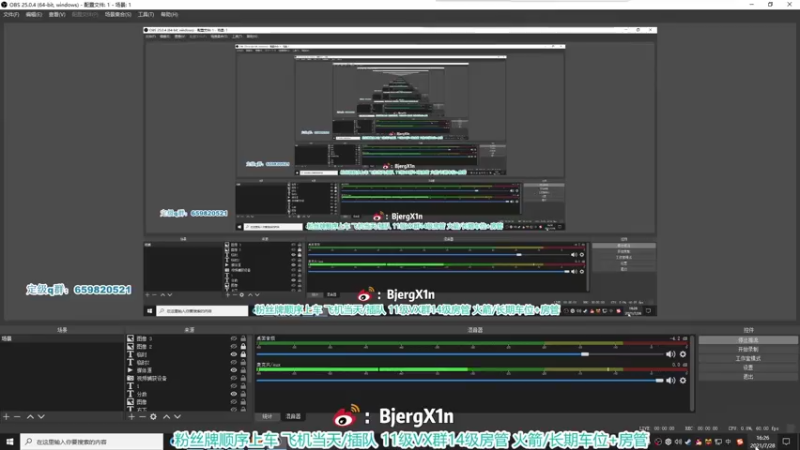Screen dimensions: 800x450
Task: Hide the 分数 source
Action: 234,394
